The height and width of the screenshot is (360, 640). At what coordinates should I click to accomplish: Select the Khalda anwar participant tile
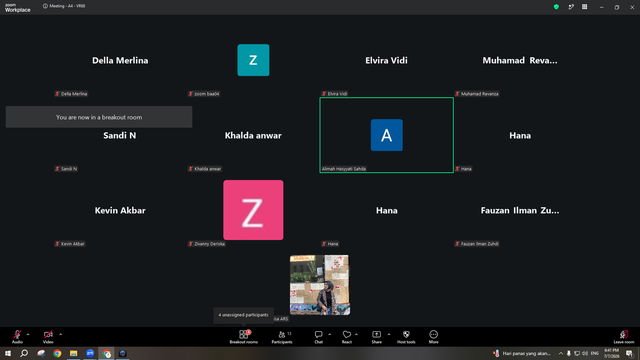[x=253, y=136]
